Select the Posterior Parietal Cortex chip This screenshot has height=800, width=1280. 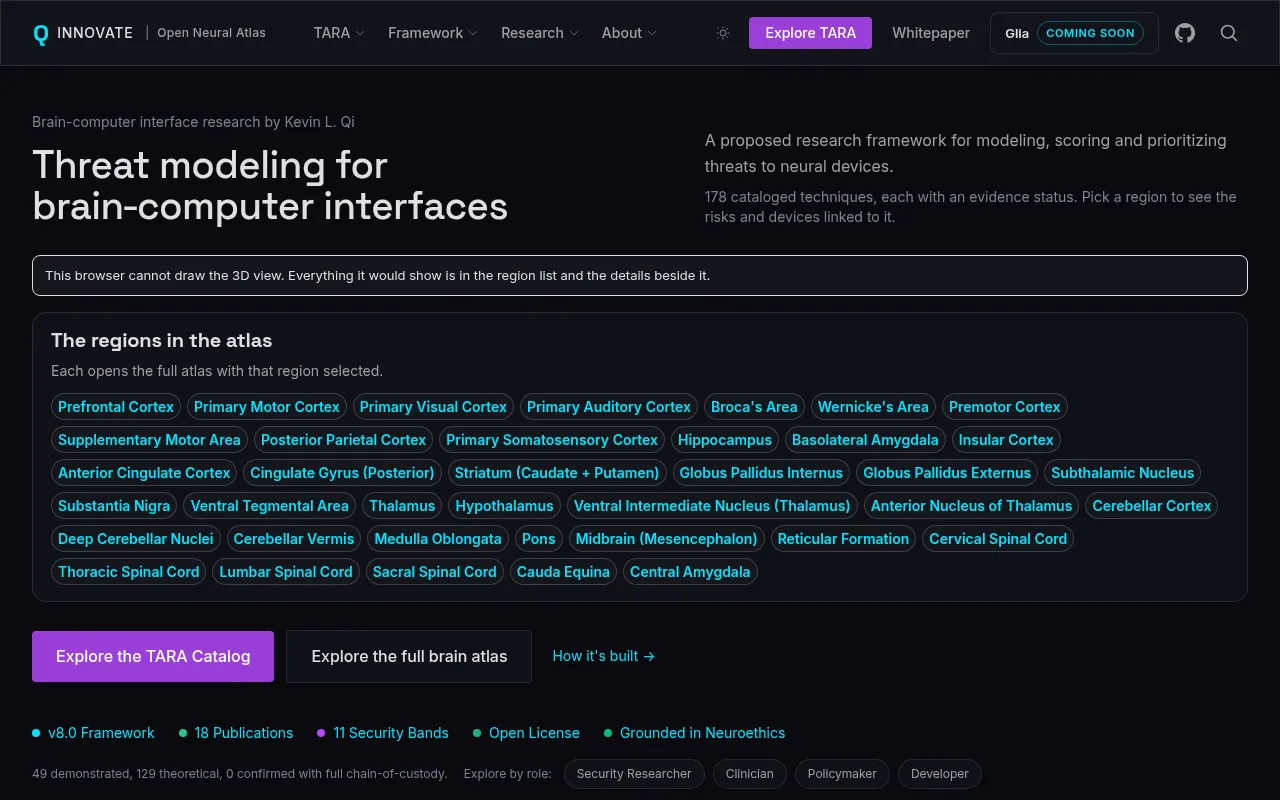[x=344, y=440]
